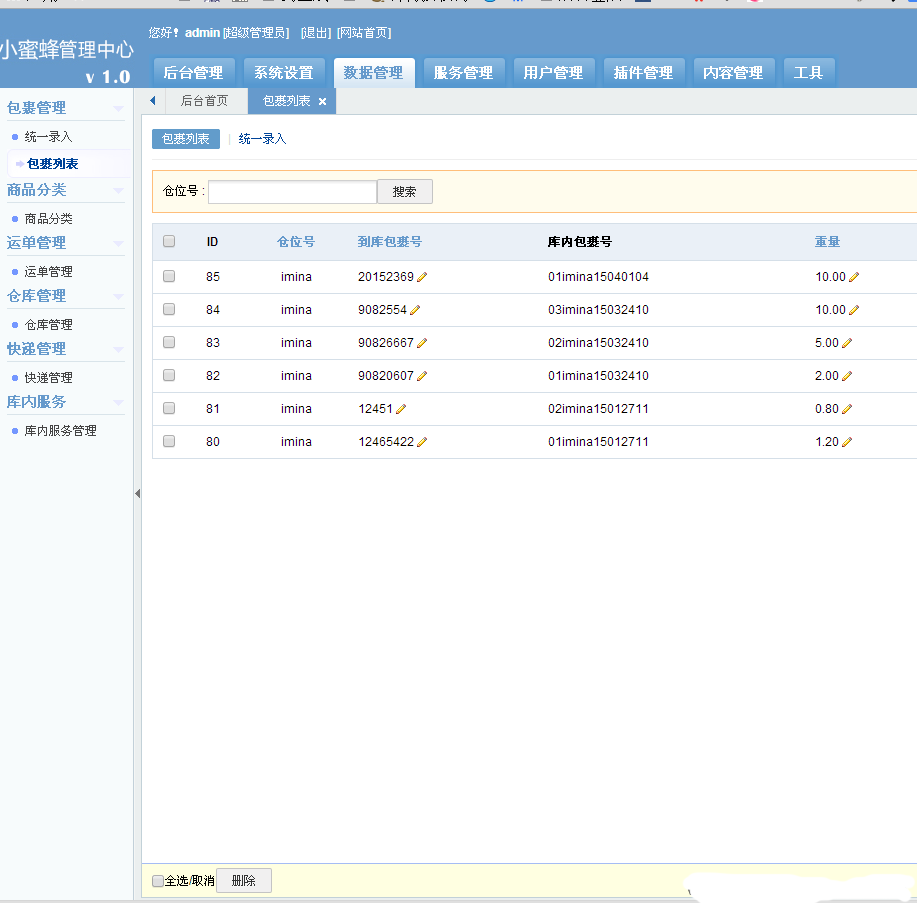Open the 统一录入 sub-navigation link

(263, 139)
